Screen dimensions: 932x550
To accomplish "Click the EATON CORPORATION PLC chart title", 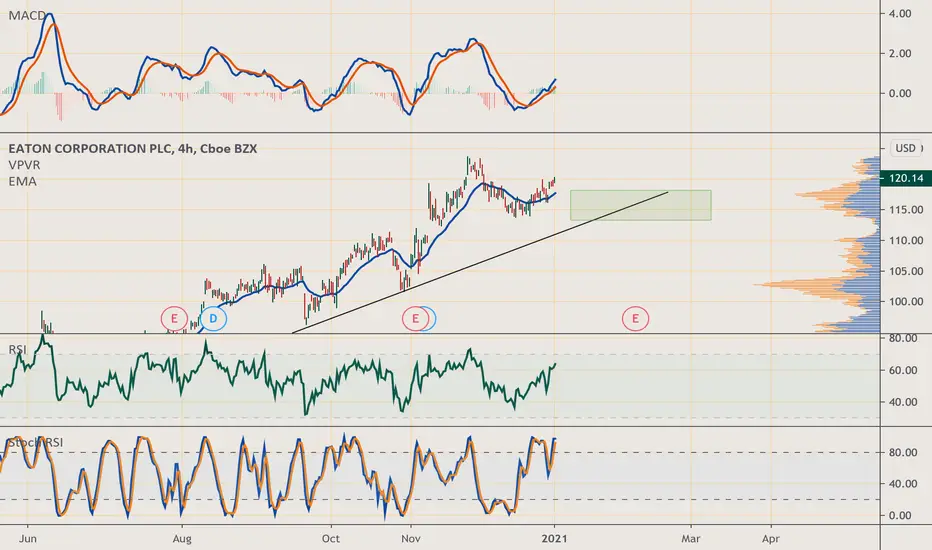I will (133, 149).
